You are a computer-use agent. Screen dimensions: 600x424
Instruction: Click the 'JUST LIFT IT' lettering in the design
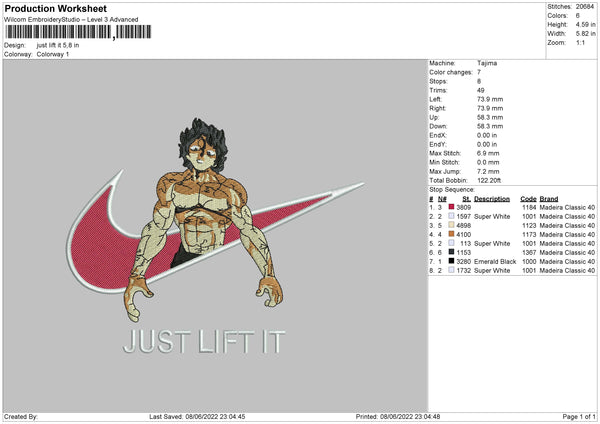click(204, 342)
